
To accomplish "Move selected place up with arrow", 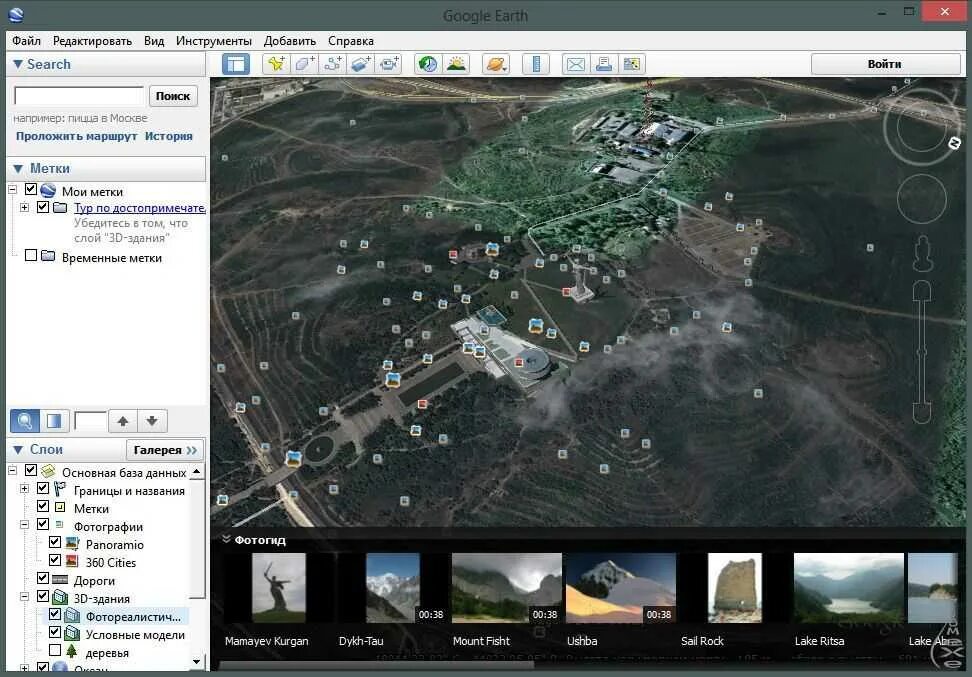I will [x=123, y=421].
